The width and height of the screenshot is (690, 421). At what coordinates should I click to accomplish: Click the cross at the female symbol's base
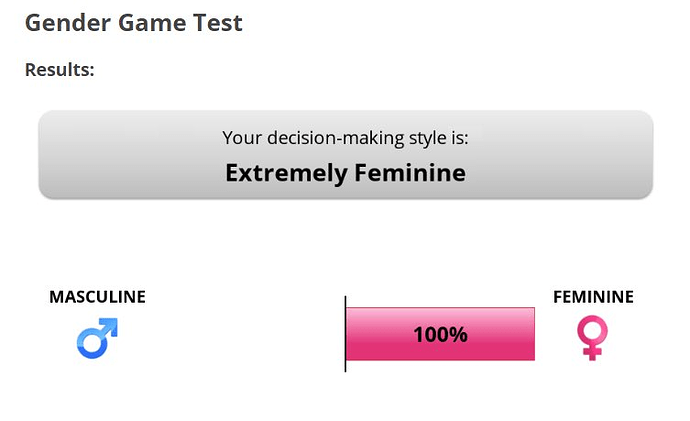tap(592, 352)
